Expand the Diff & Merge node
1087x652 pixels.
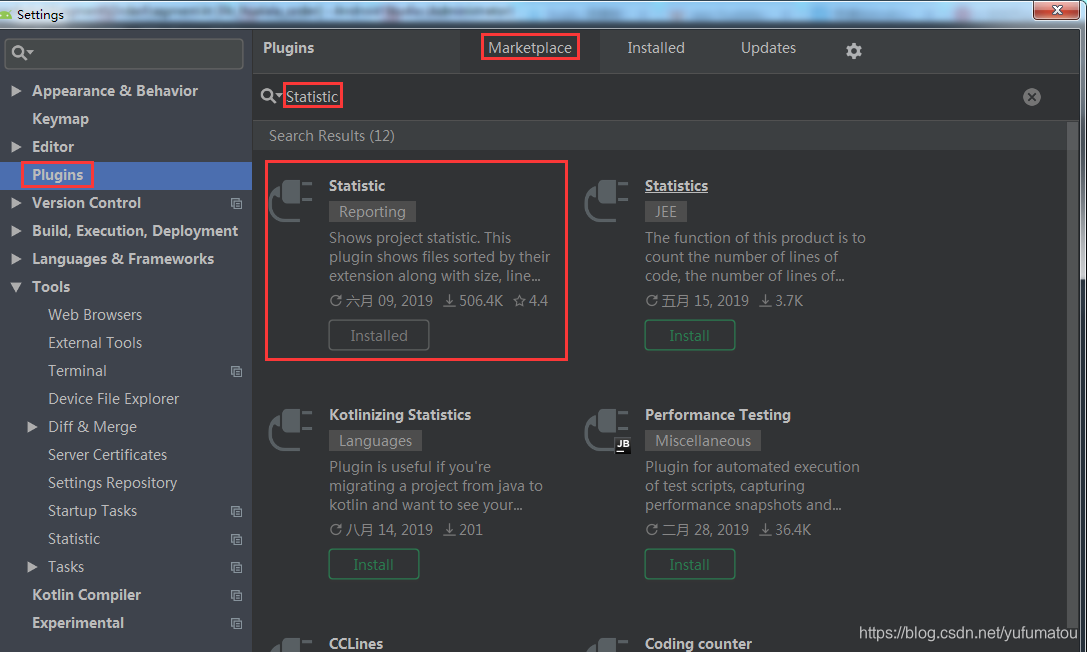(32, 426)
